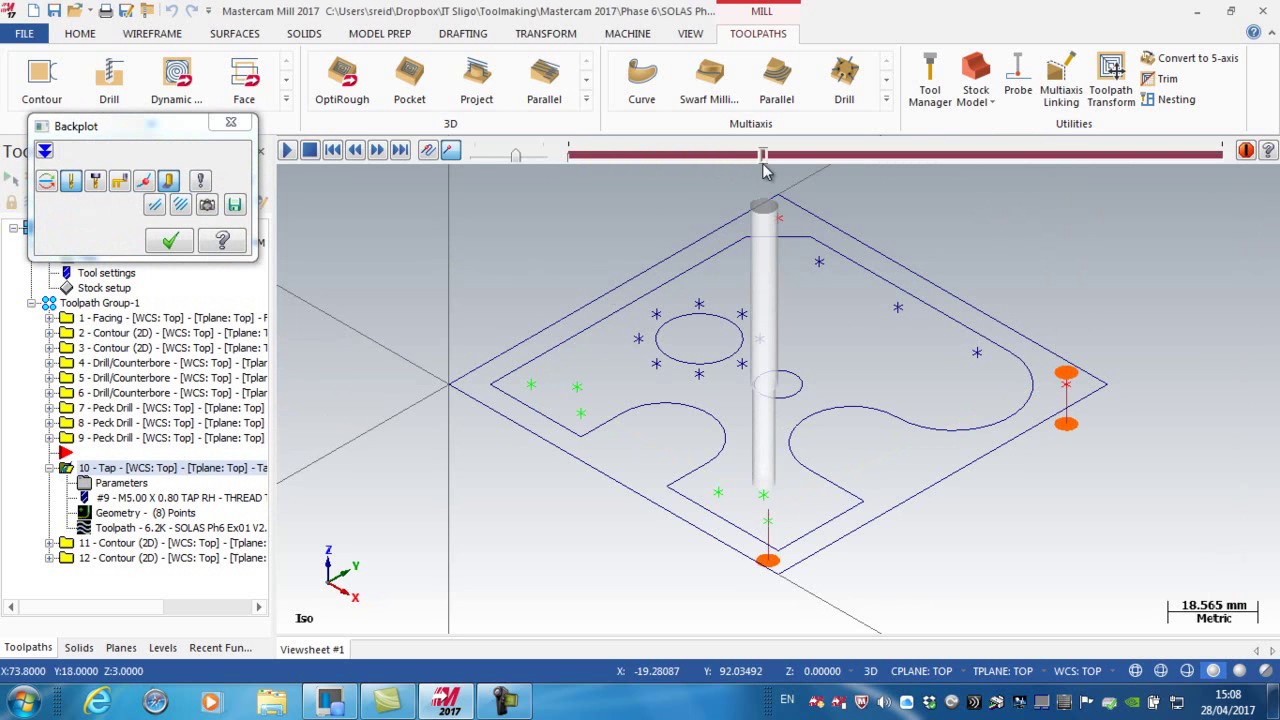The width and height of the screenshot is (1280, 720).
Task: Select the Contour toolpath icon
Action: tap(42, 80)
